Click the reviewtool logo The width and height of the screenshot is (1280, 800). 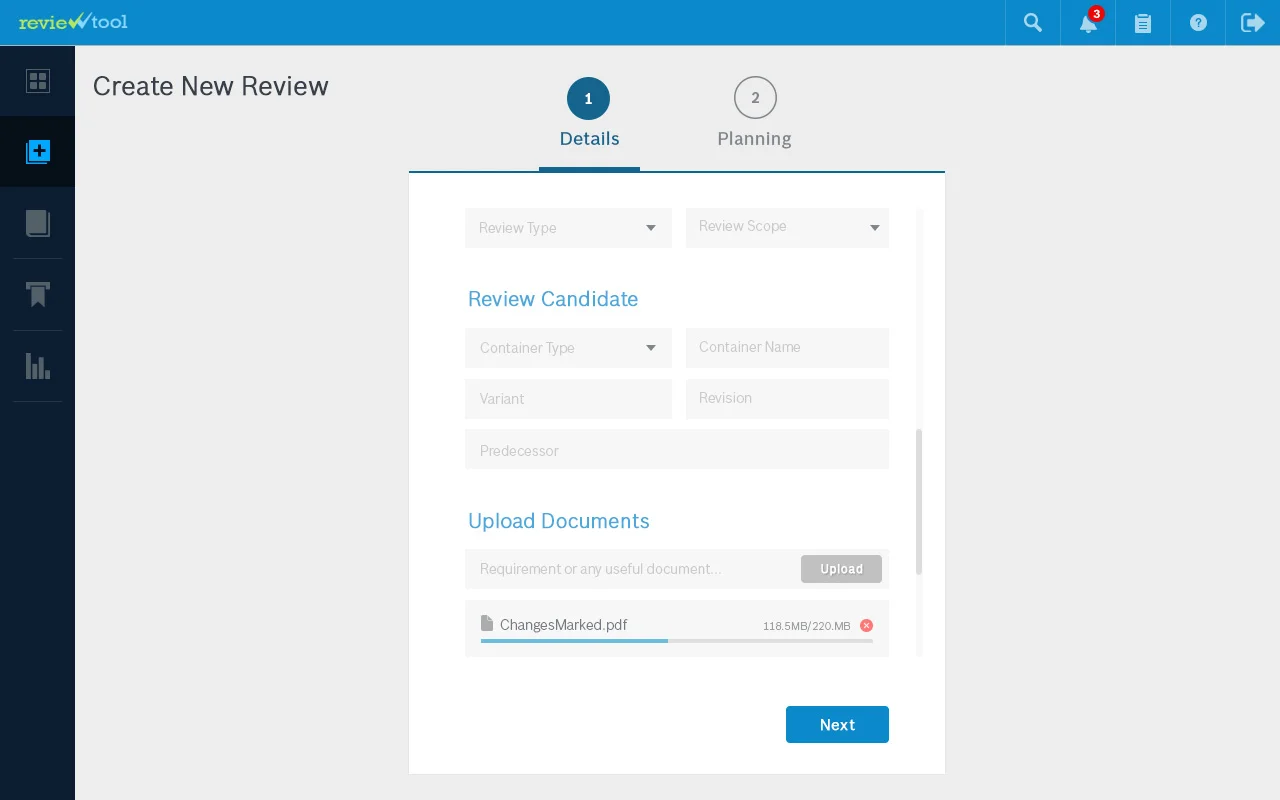point(73,21)
